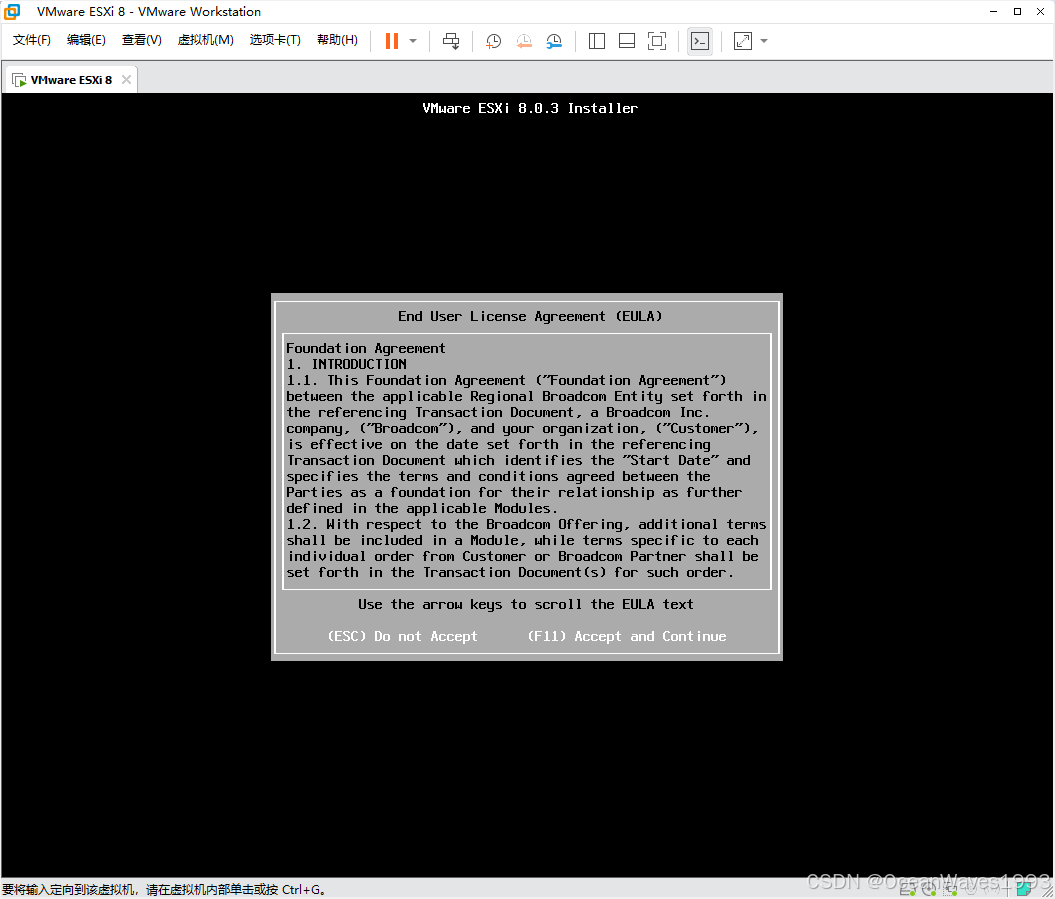Select the VMware ESXi 8 tab
The height and width of the screenshot is (899, 1055).
click(x=71, y=79)
